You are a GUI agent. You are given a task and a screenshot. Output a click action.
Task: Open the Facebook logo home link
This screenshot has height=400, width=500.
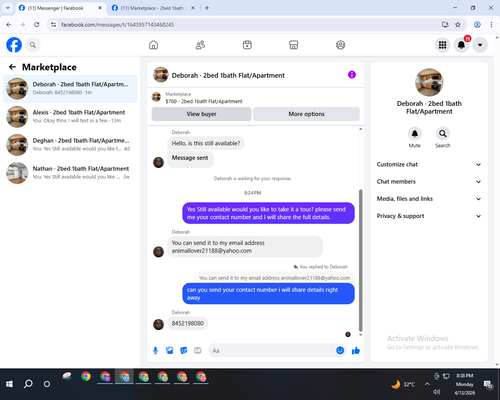point(14,45)
